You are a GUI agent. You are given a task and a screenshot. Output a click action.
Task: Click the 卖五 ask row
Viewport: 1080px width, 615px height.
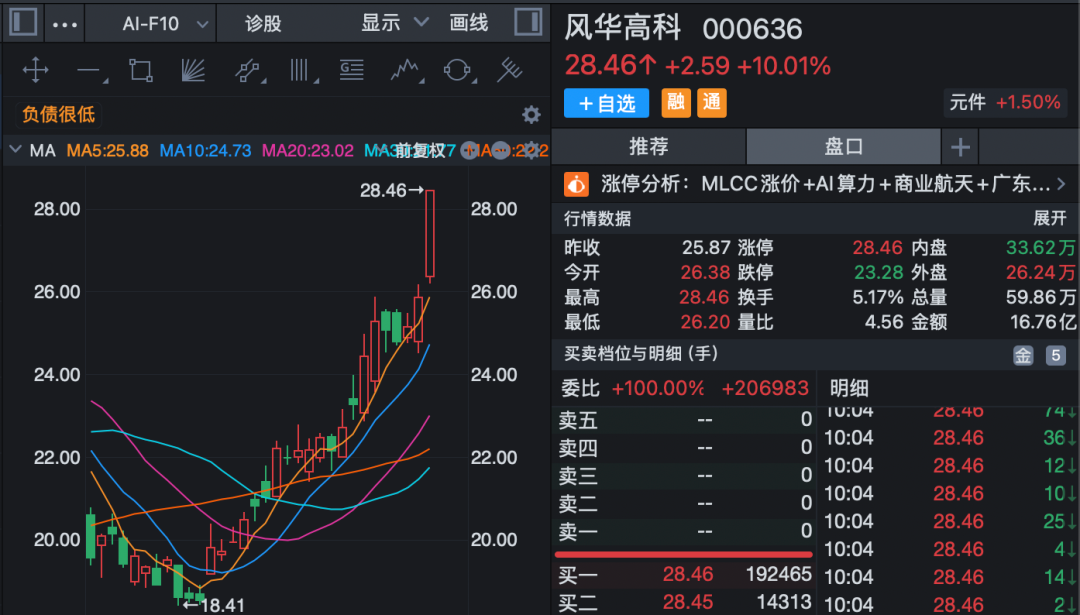[683, 419]
